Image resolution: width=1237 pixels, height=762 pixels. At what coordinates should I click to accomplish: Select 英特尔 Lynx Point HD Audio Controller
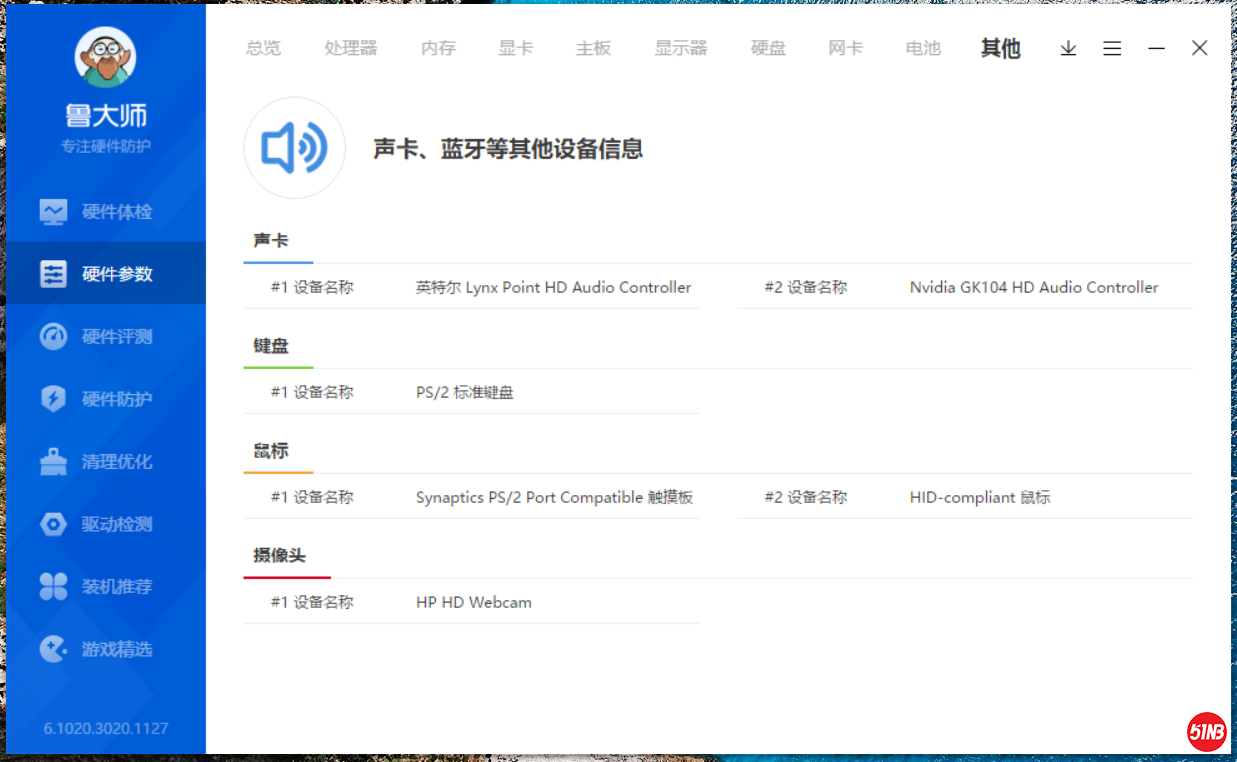tap(553, 287)
